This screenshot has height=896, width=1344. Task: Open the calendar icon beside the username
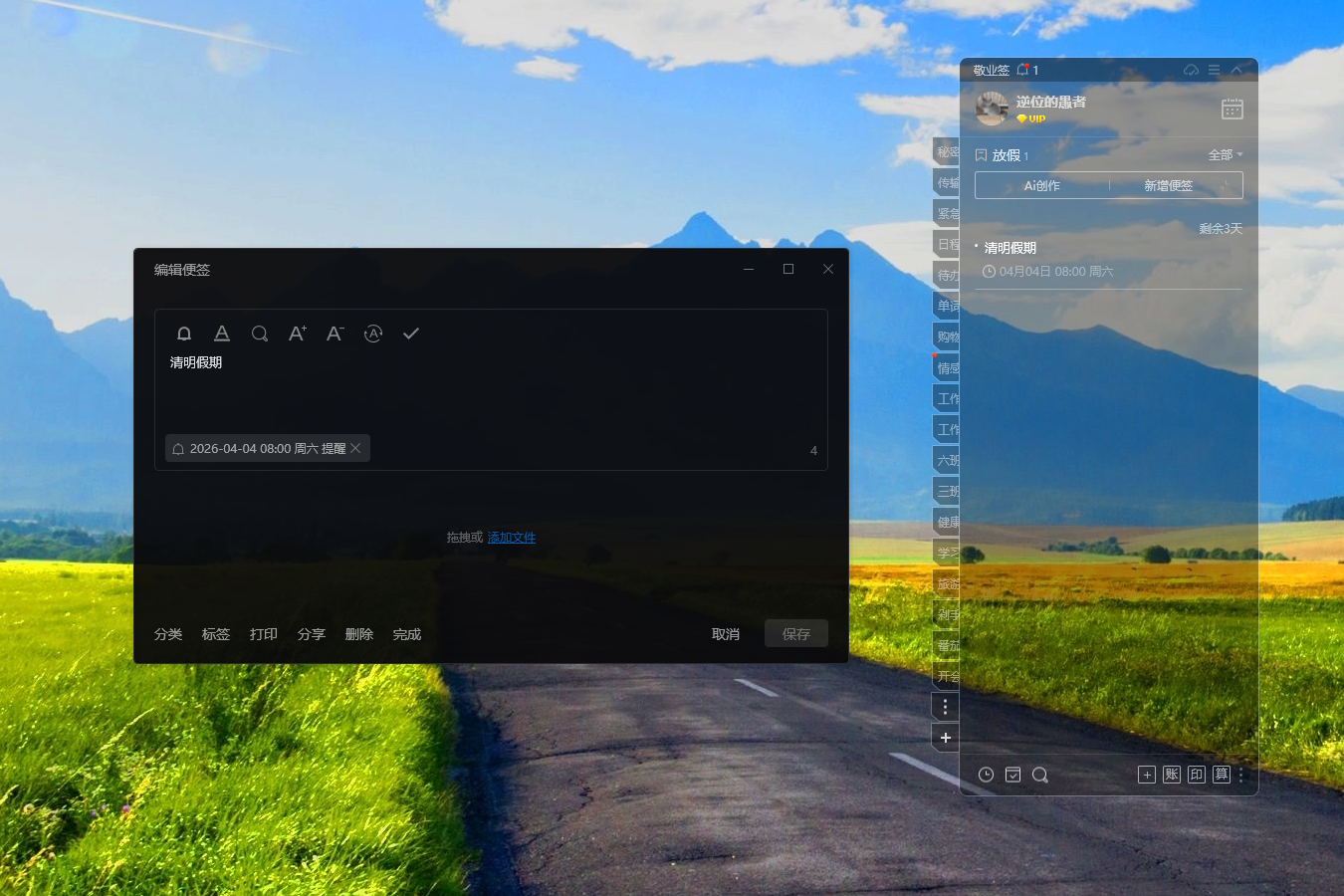coord(1232,109)
